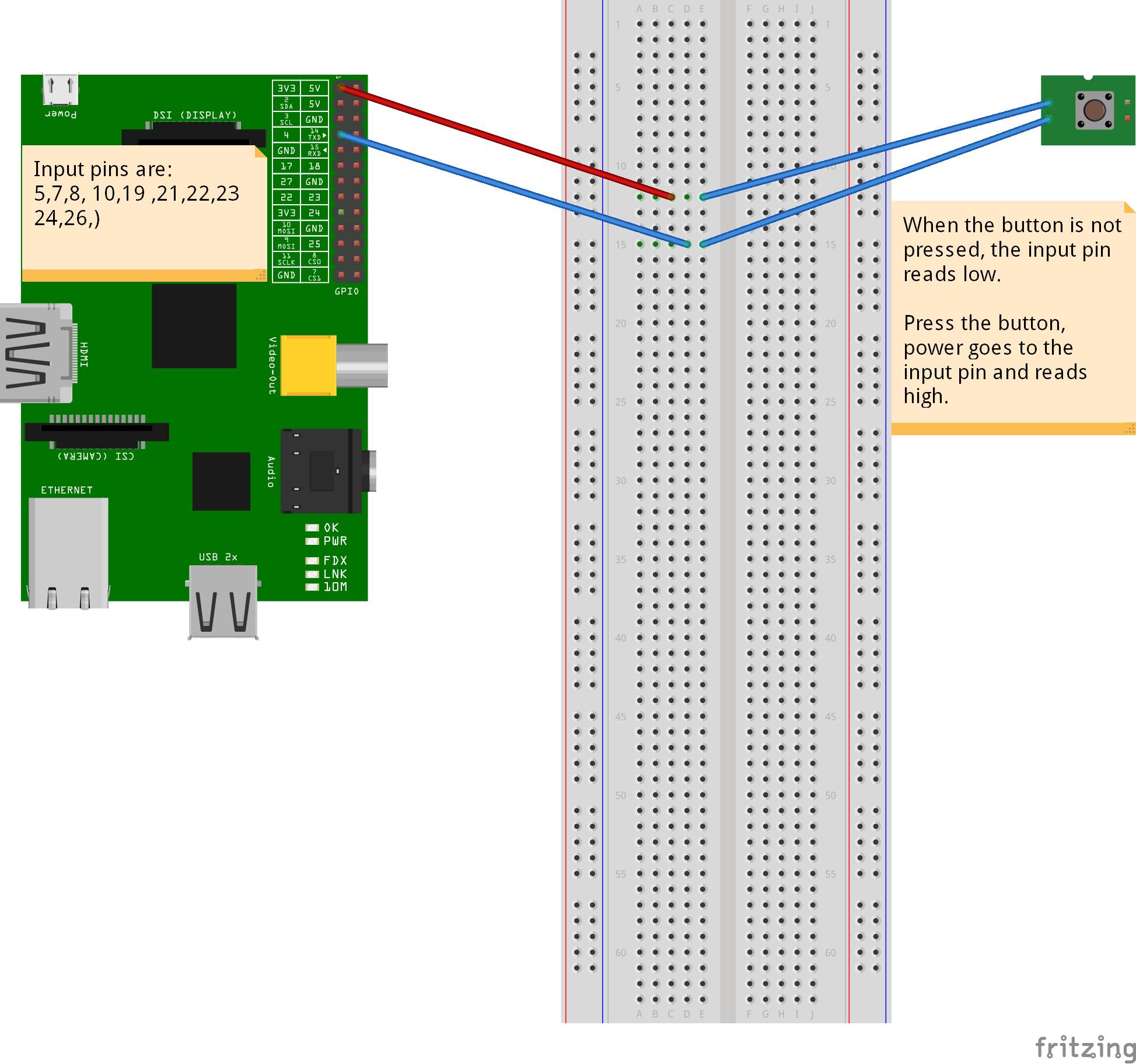The image size is (1136, 1064).
Task: Select the 'When the button is not pressed' note
Action: [x=1013, y=318]
